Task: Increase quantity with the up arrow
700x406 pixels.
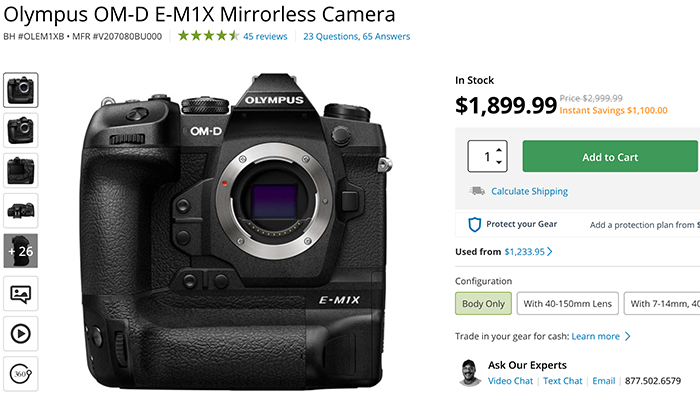Action: tap(500, 149)
